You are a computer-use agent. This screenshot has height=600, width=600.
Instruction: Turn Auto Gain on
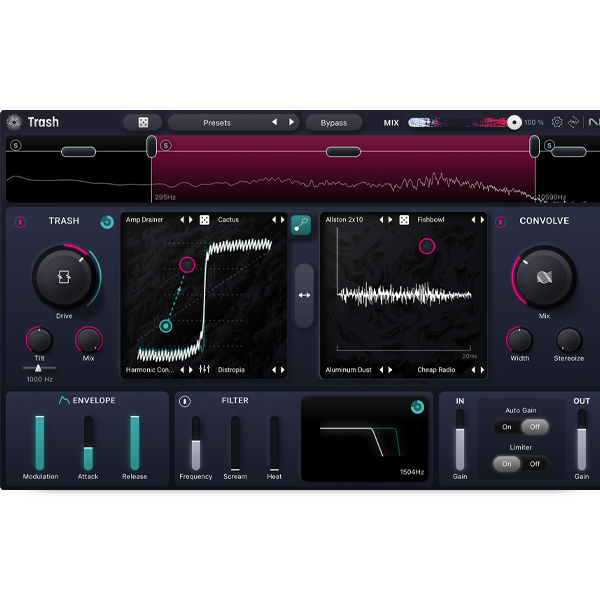coord(507,426)
